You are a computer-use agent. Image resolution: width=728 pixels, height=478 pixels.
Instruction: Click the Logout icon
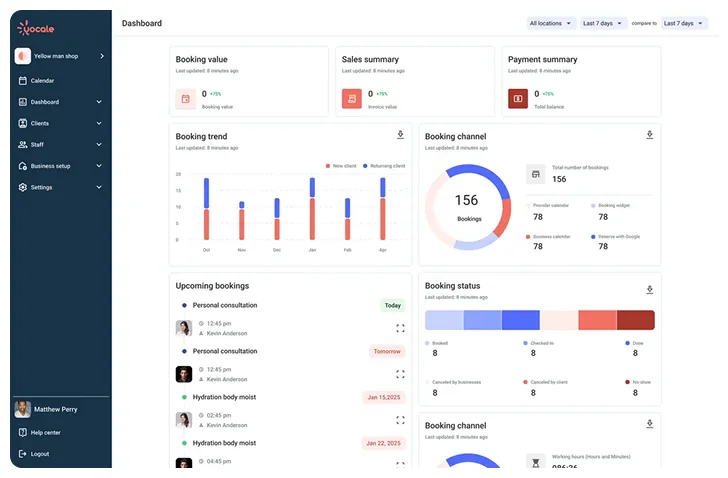[22, 454]
